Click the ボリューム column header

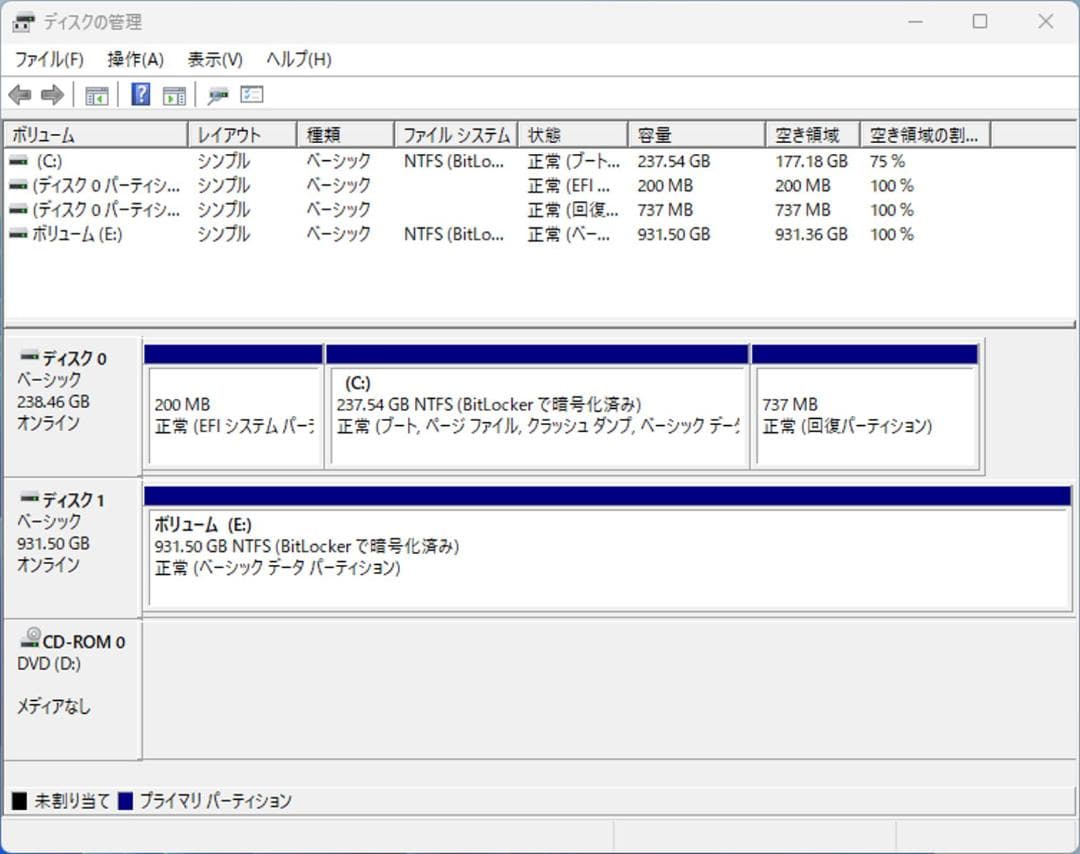[95, 133]
